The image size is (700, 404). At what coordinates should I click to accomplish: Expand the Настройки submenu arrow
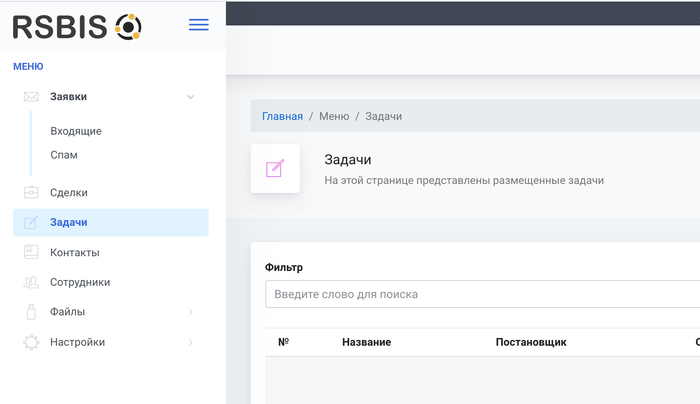point(190,342)
